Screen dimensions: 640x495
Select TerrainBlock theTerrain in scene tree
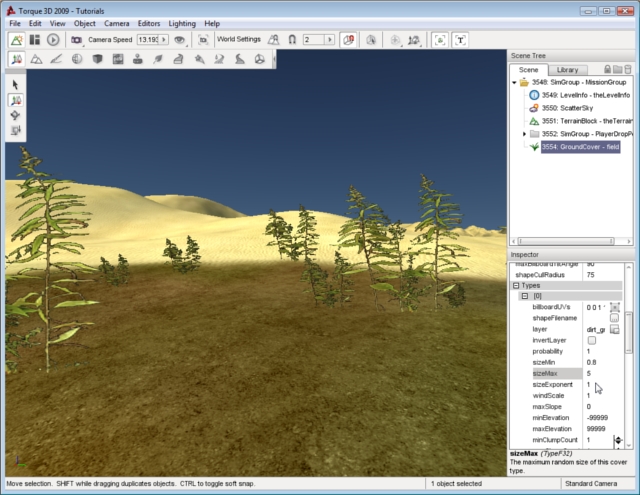pyautogui.click(x=582, y=120)
